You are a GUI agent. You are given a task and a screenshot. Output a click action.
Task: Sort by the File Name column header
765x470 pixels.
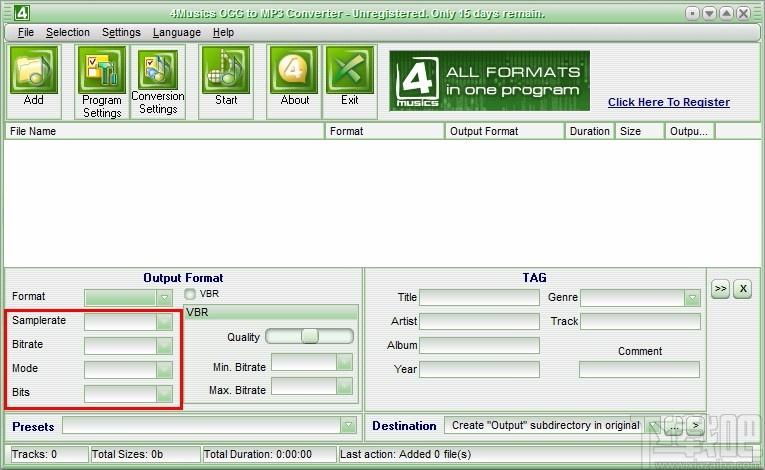click(x=164, y=131)
